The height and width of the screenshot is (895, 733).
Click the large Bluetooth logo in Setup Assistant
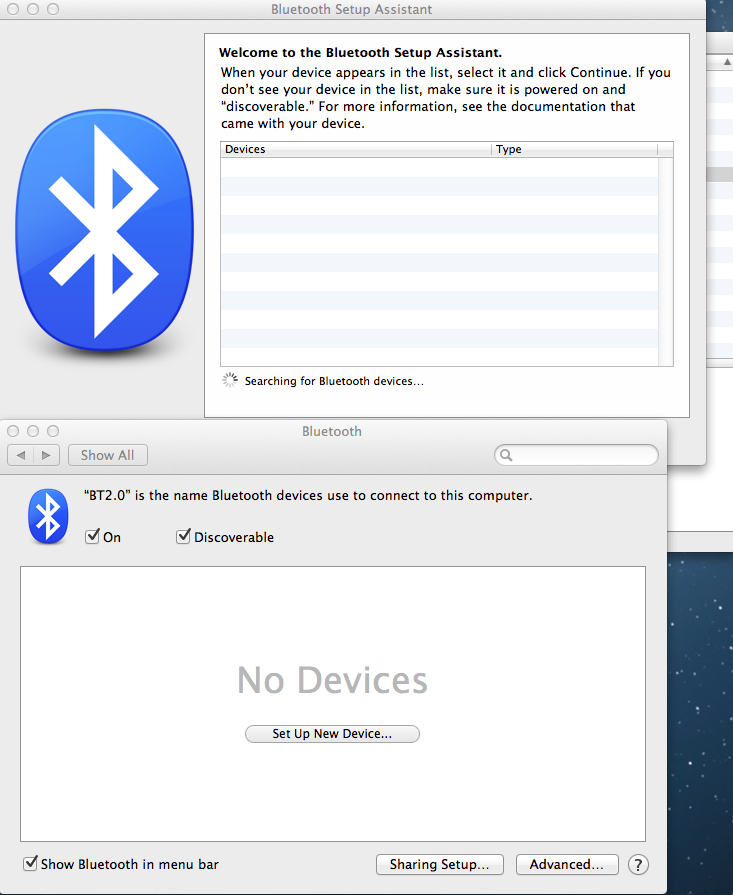click(104, 229)
